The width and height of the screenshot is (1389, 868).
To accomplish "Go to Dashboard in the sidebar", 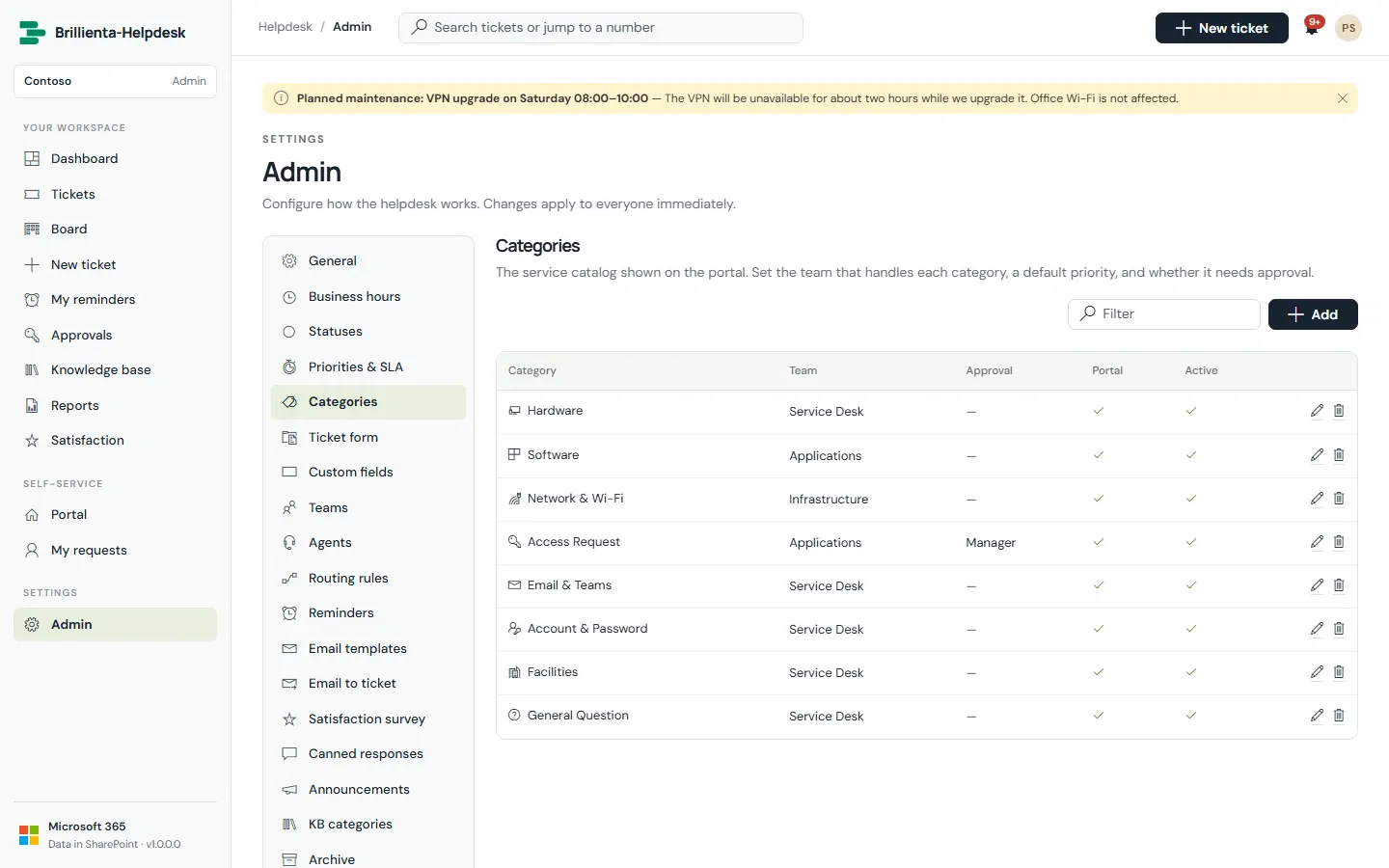I will [x=115, y=159].
